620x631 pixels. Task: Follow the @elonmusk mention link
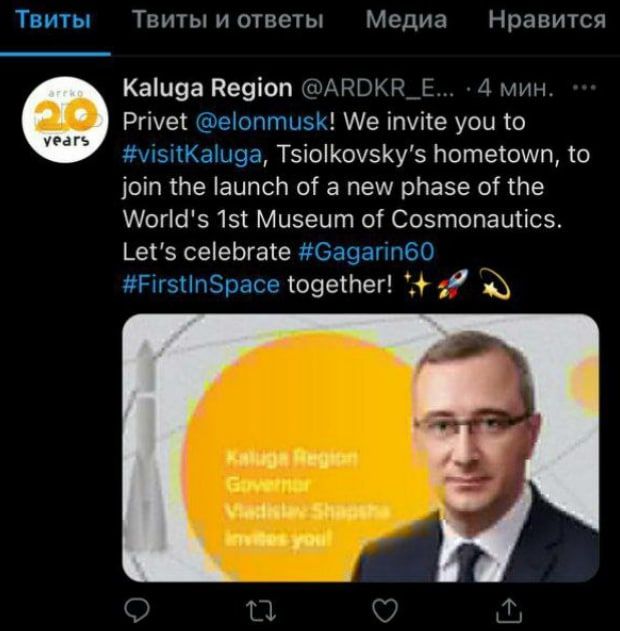click(x=262, y=121)
